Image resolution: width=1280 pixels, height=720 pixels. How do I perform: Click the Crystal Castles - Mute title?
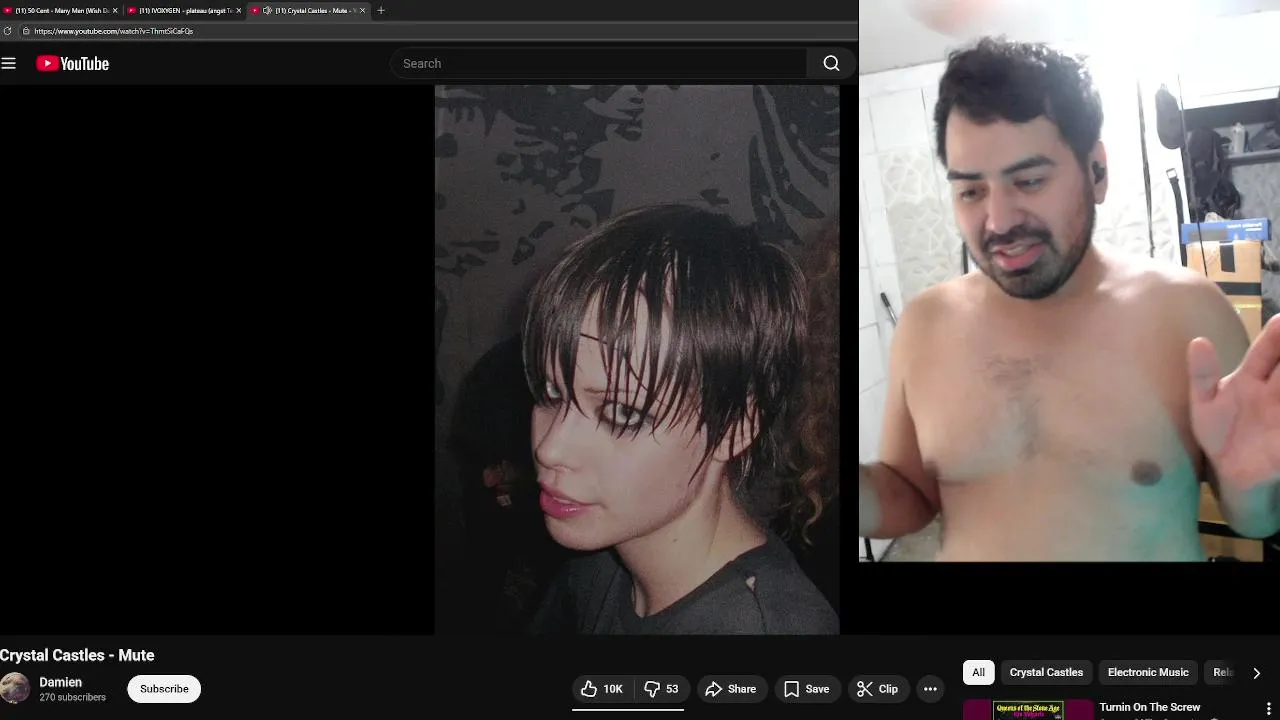pos(77,655)
